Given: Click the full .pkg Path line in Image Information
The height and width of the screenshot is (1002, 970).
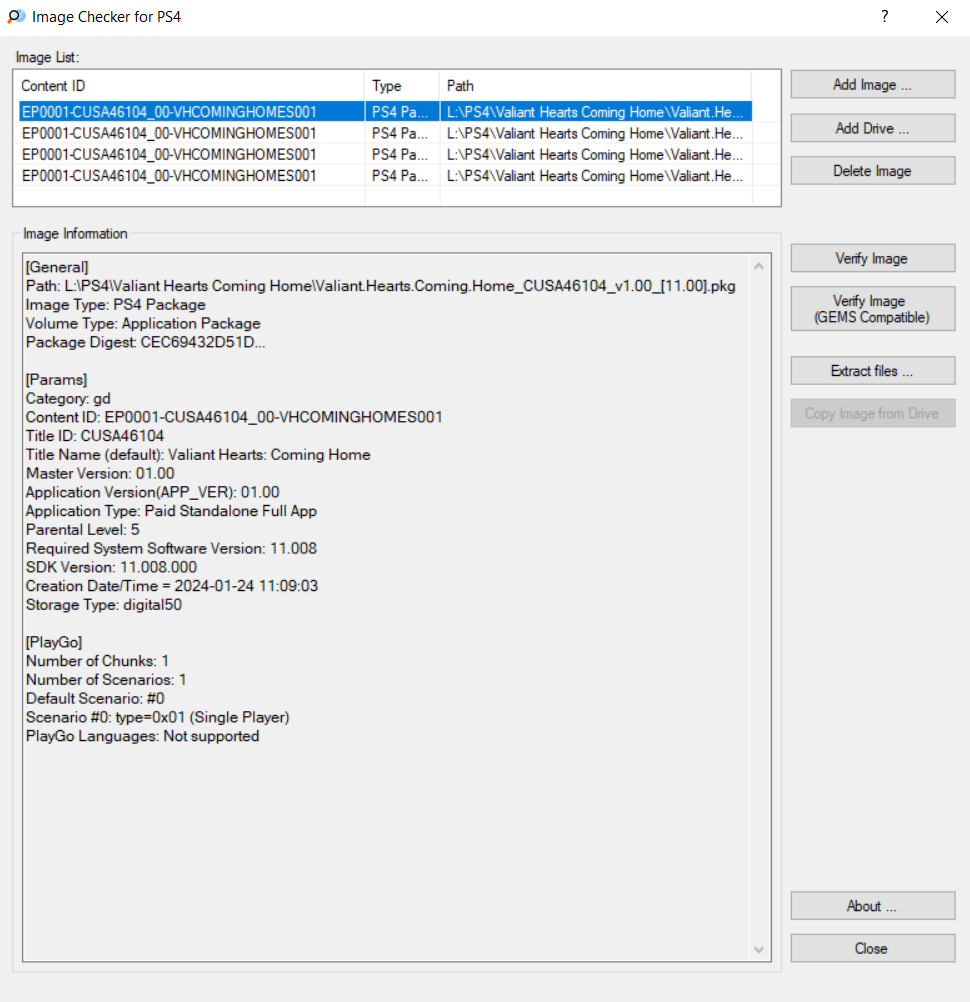Looking at the screenshot, I should coord(381,286).
